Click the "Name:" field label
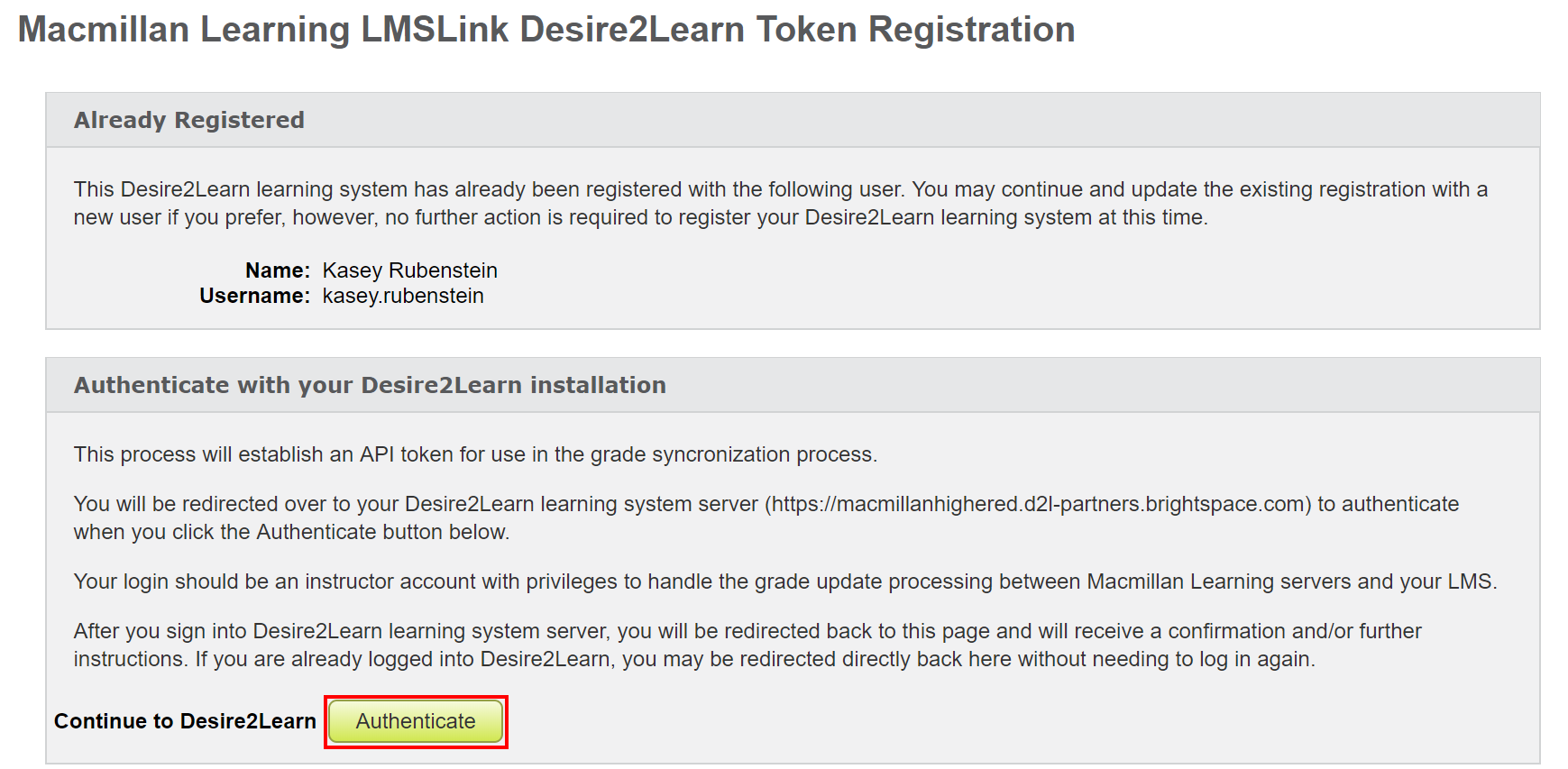This screenshot has height=769, width=1568. click(277, 270)
